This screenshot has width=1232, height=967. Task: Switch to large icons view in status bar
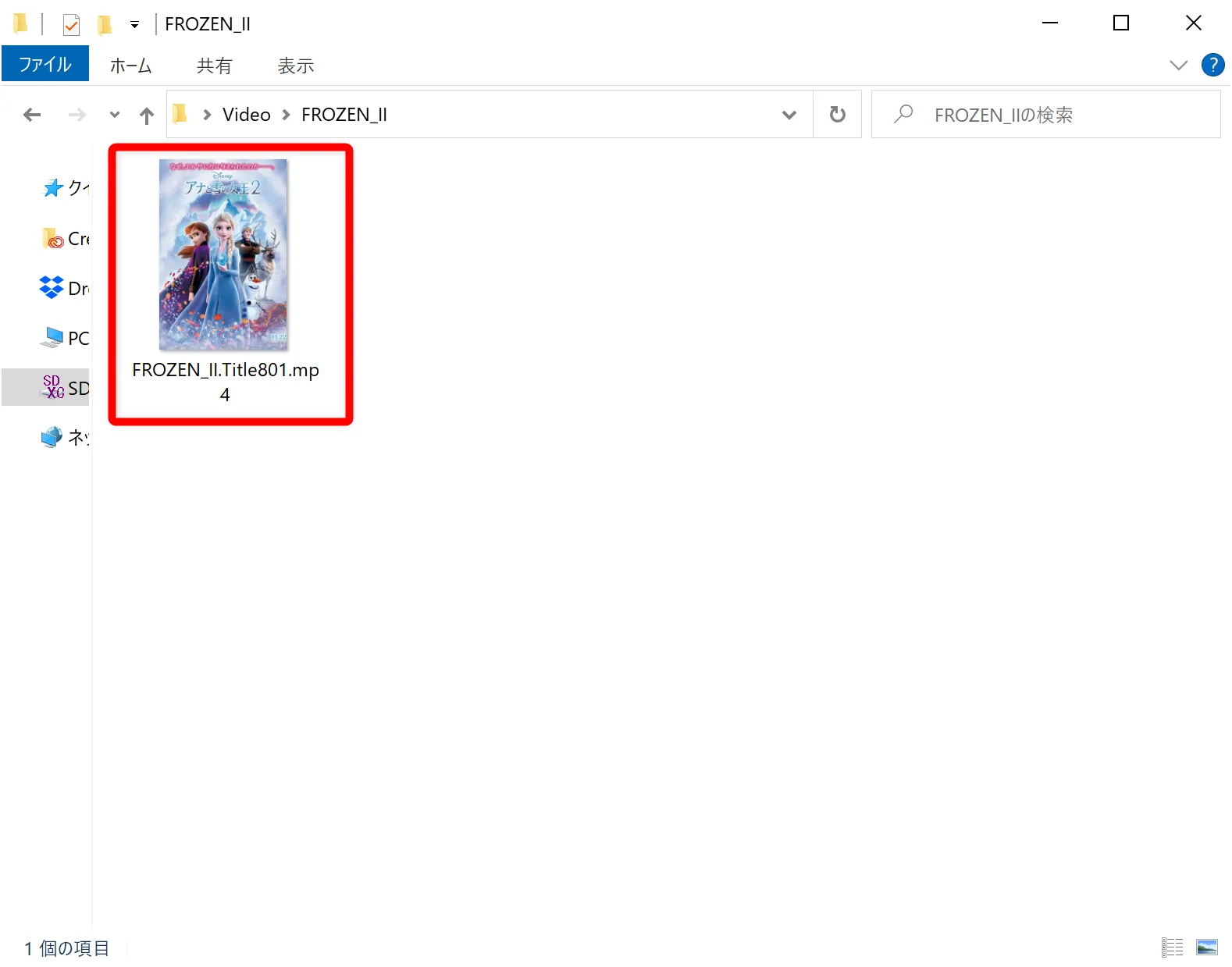click(x=1207, y=947)
